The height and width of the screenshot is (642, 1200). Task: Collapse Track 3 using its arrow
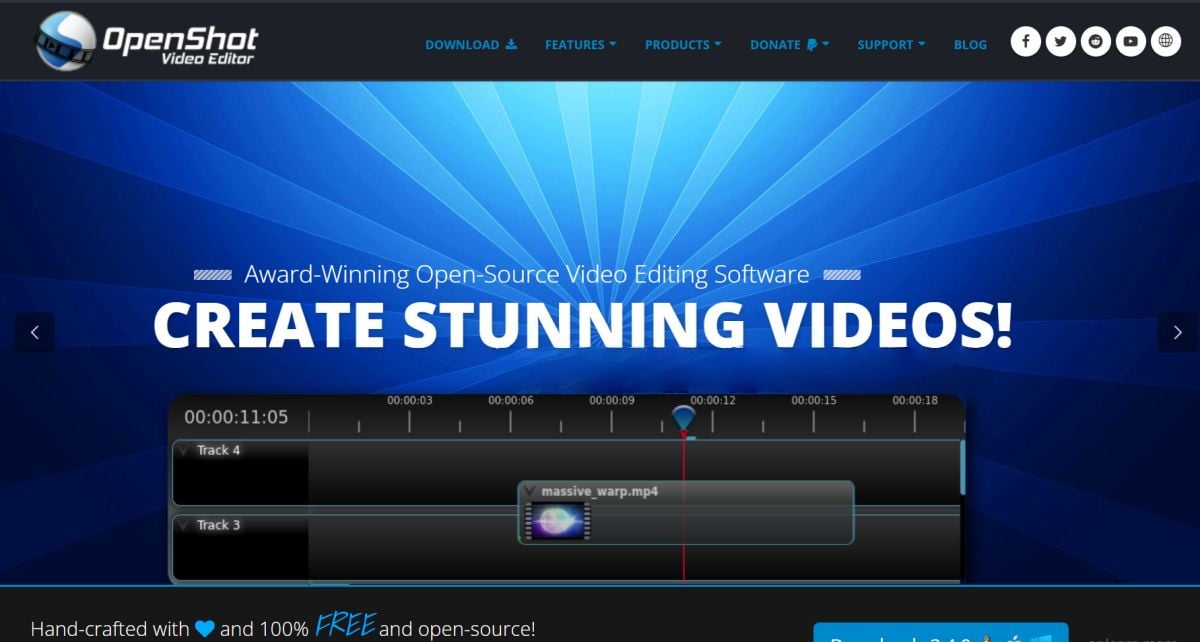pos(184,525)
